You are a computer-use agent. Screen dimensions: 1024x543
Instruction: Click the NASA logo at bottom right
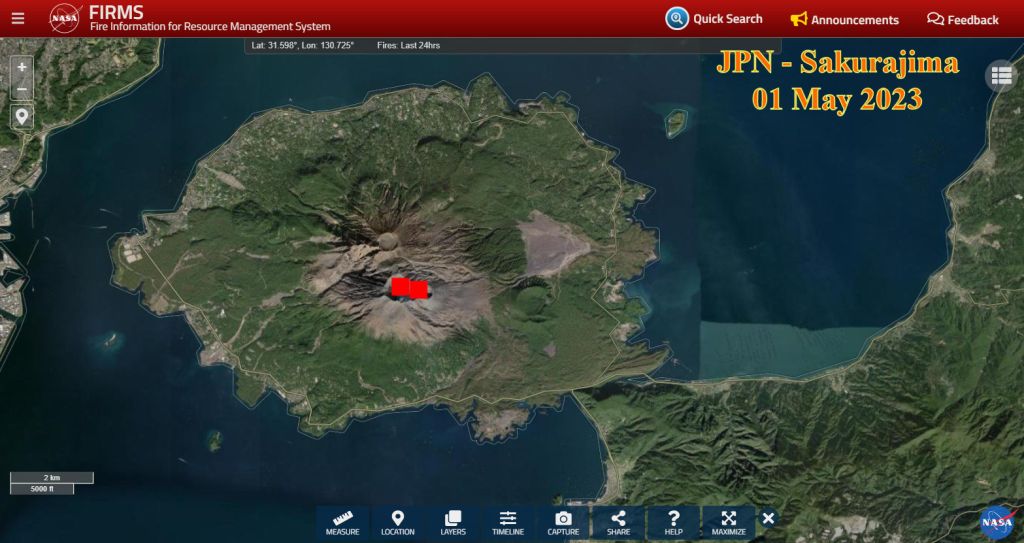997,520
